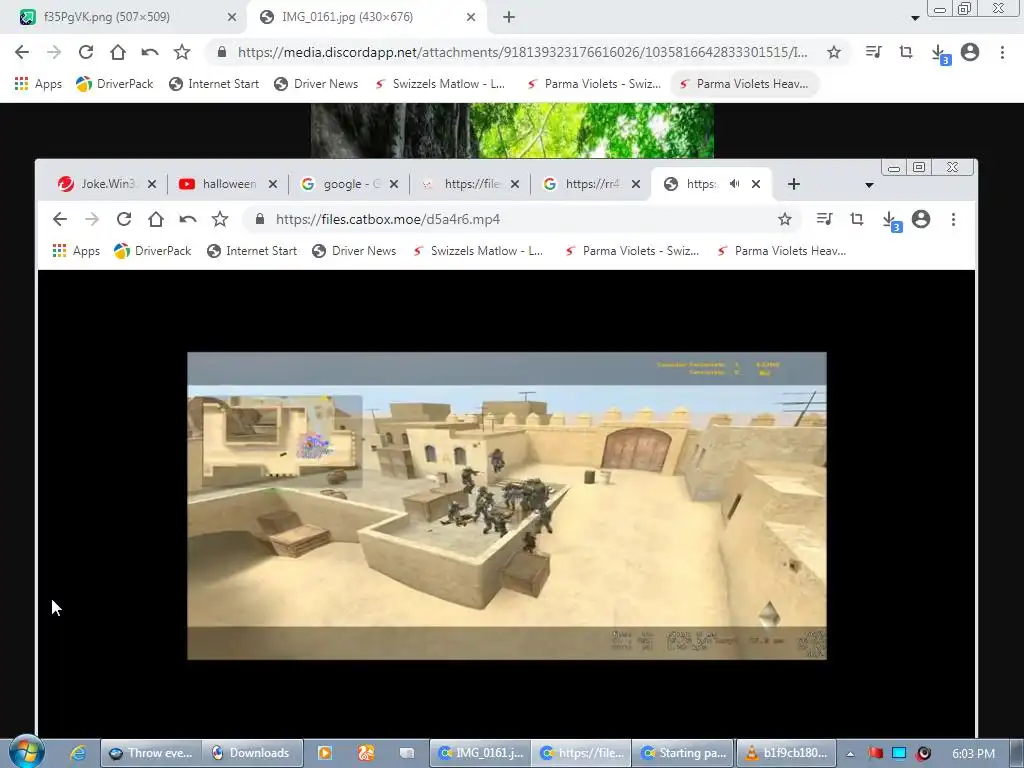Go back in the back Discord image window
1024x768 pixels.
point(22,52)
